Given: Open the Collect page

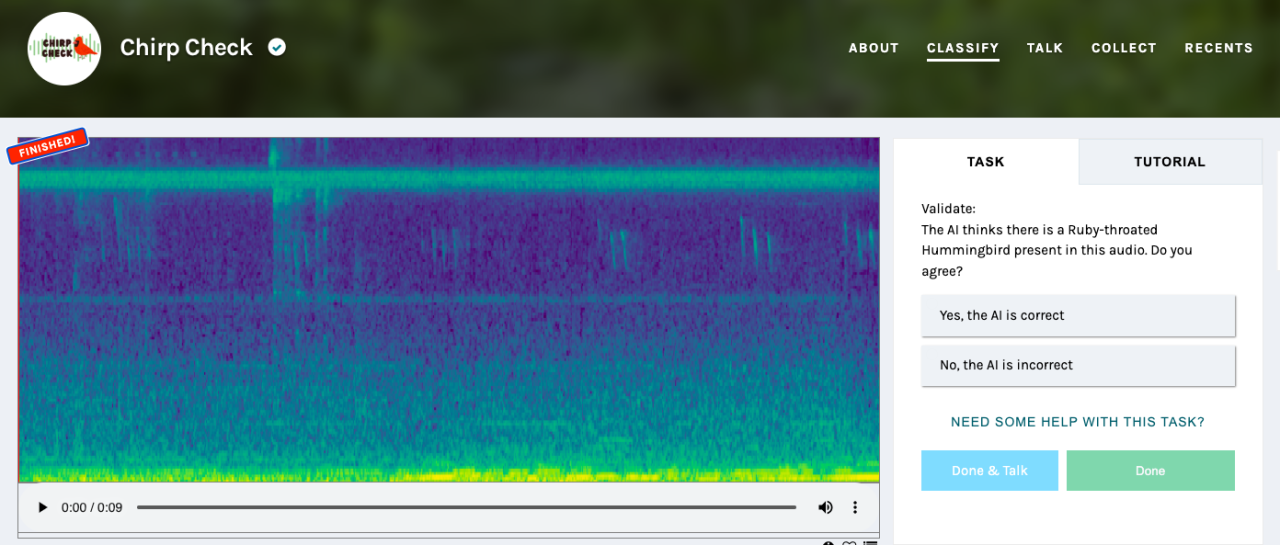Looking at the screenshot, I should 1124,48.
